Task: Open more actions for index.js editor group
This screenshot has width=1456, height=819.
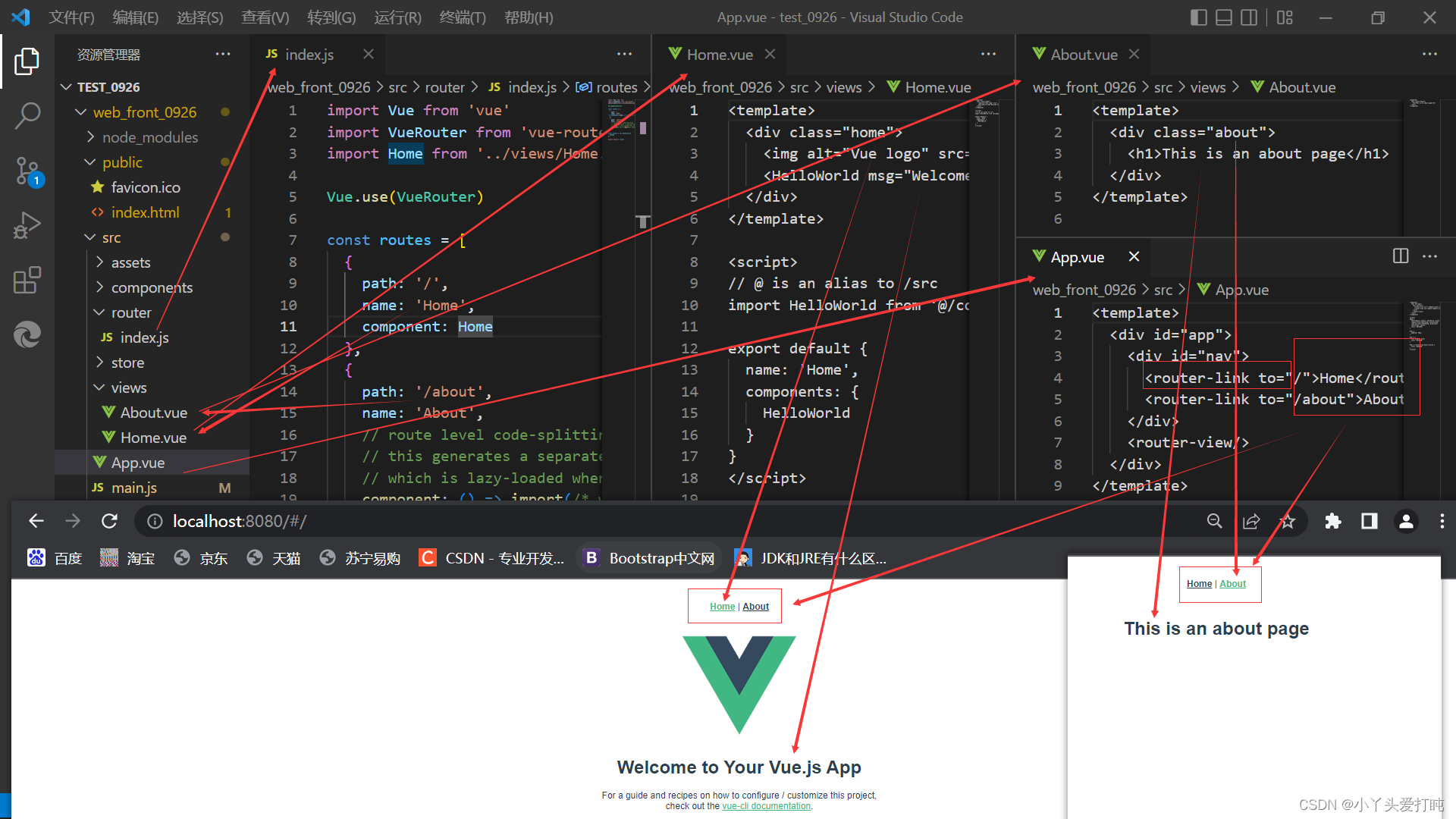Action: click(624, 54)
